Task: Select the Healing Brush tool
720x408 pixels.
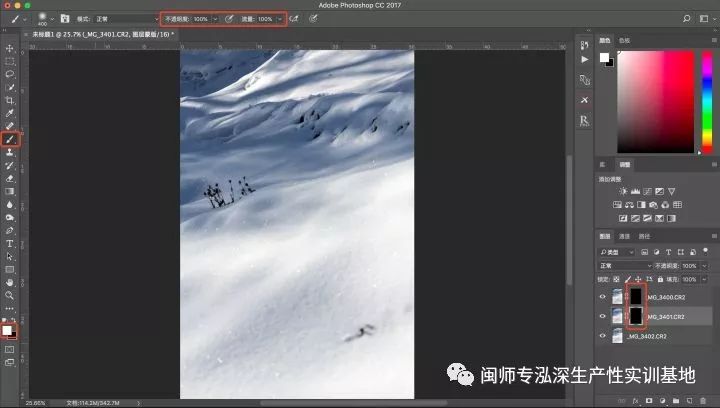Action: pyautogui.click(x=10, y=126)
